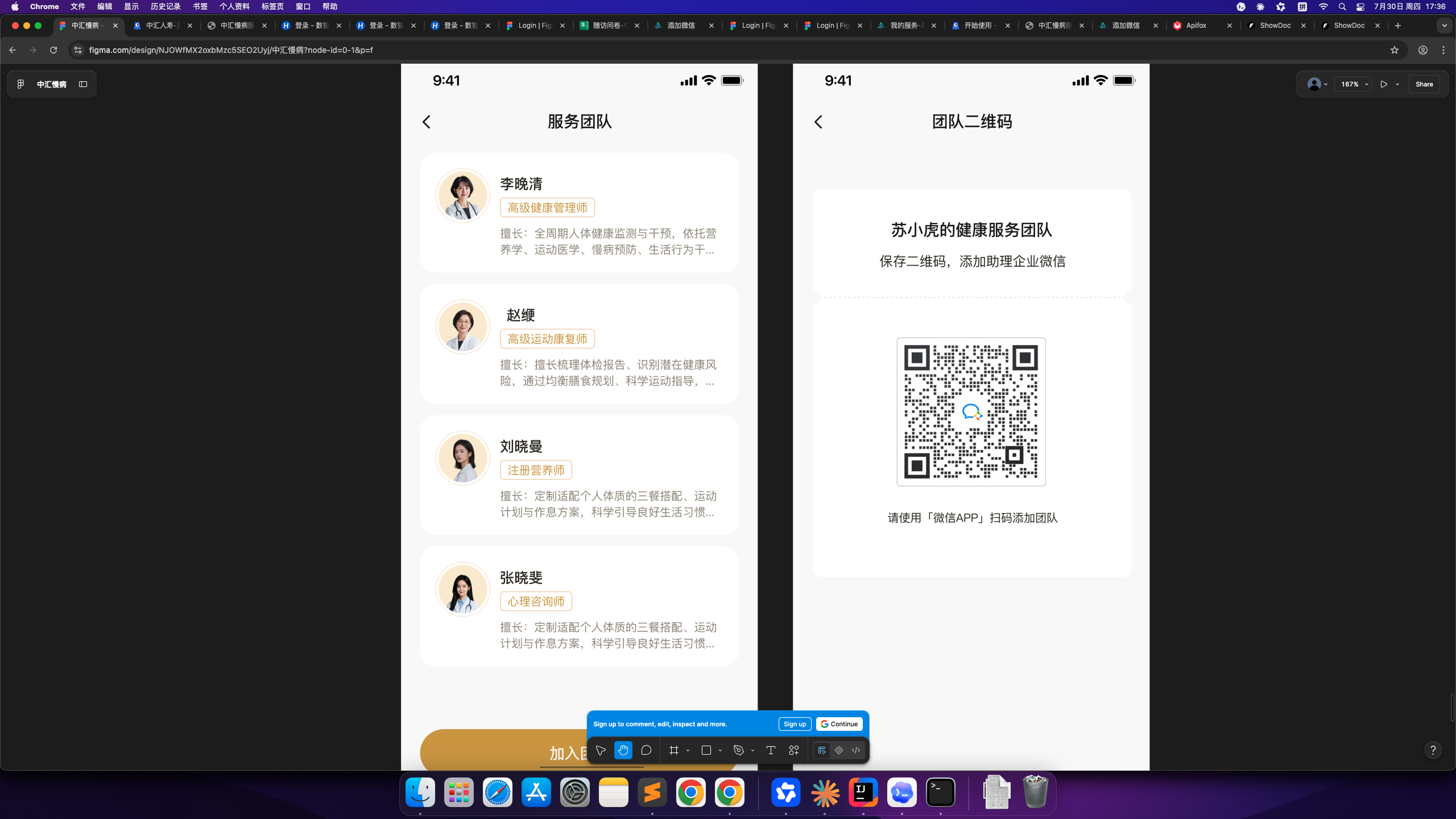Select the Text tool

pos(771,750)
